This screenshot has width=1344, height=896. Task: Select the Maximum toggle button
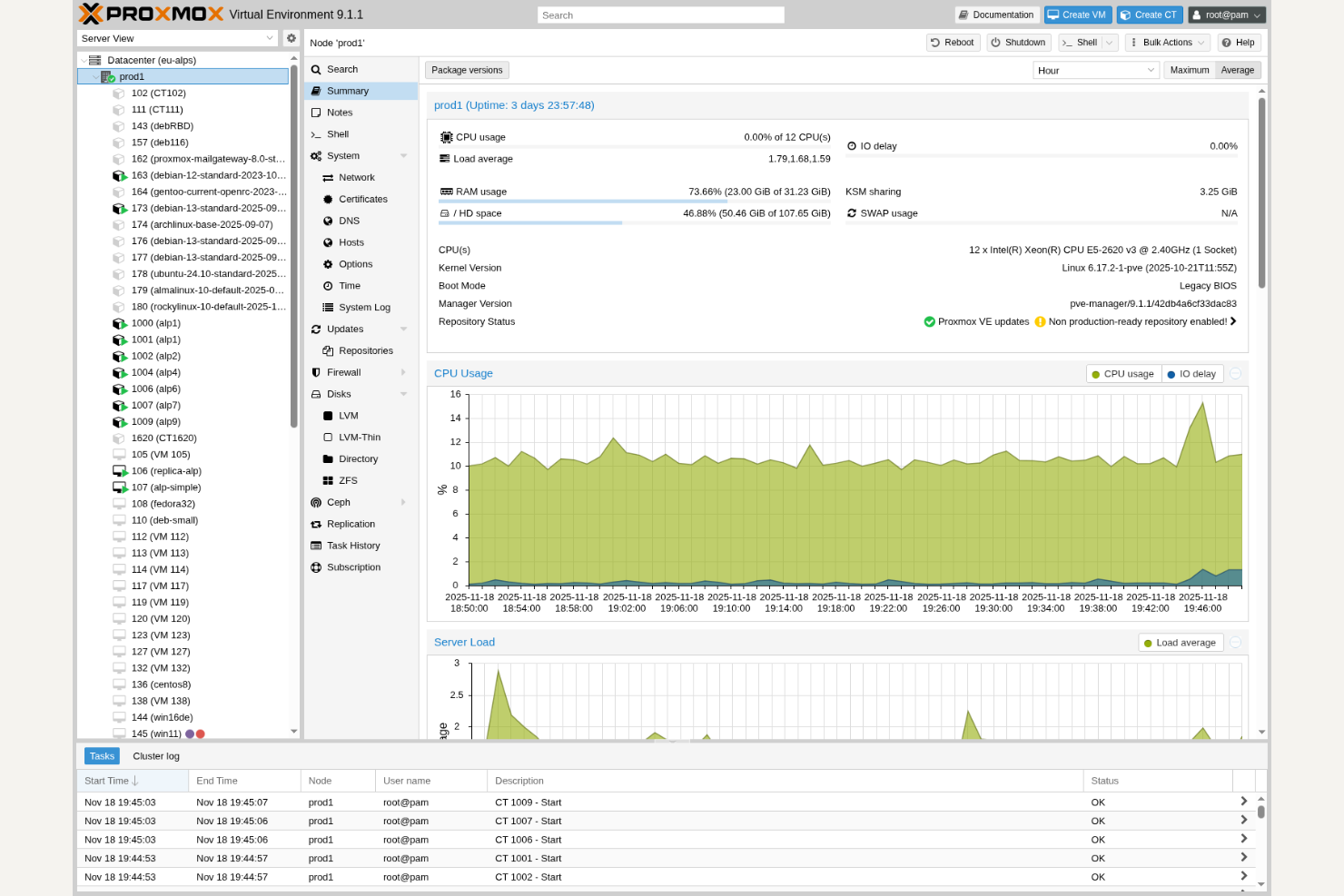1190,70
